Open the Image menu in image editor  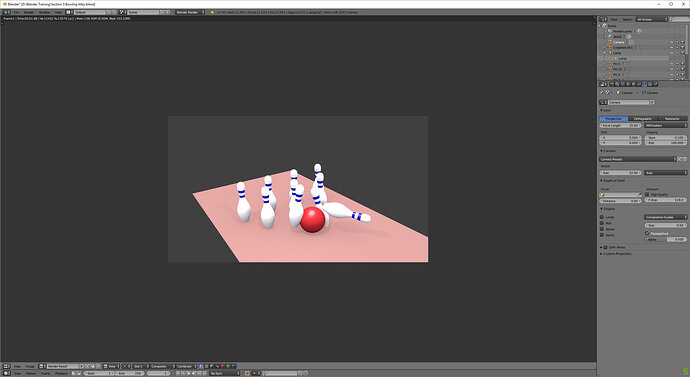[x=30, y=366]
